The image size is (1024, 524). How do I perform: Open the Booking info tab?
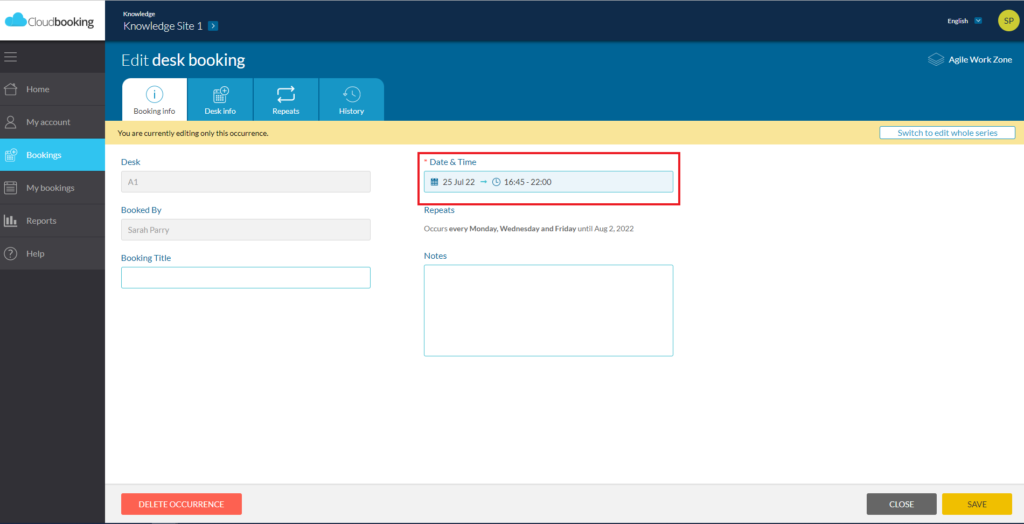(154, 99)
